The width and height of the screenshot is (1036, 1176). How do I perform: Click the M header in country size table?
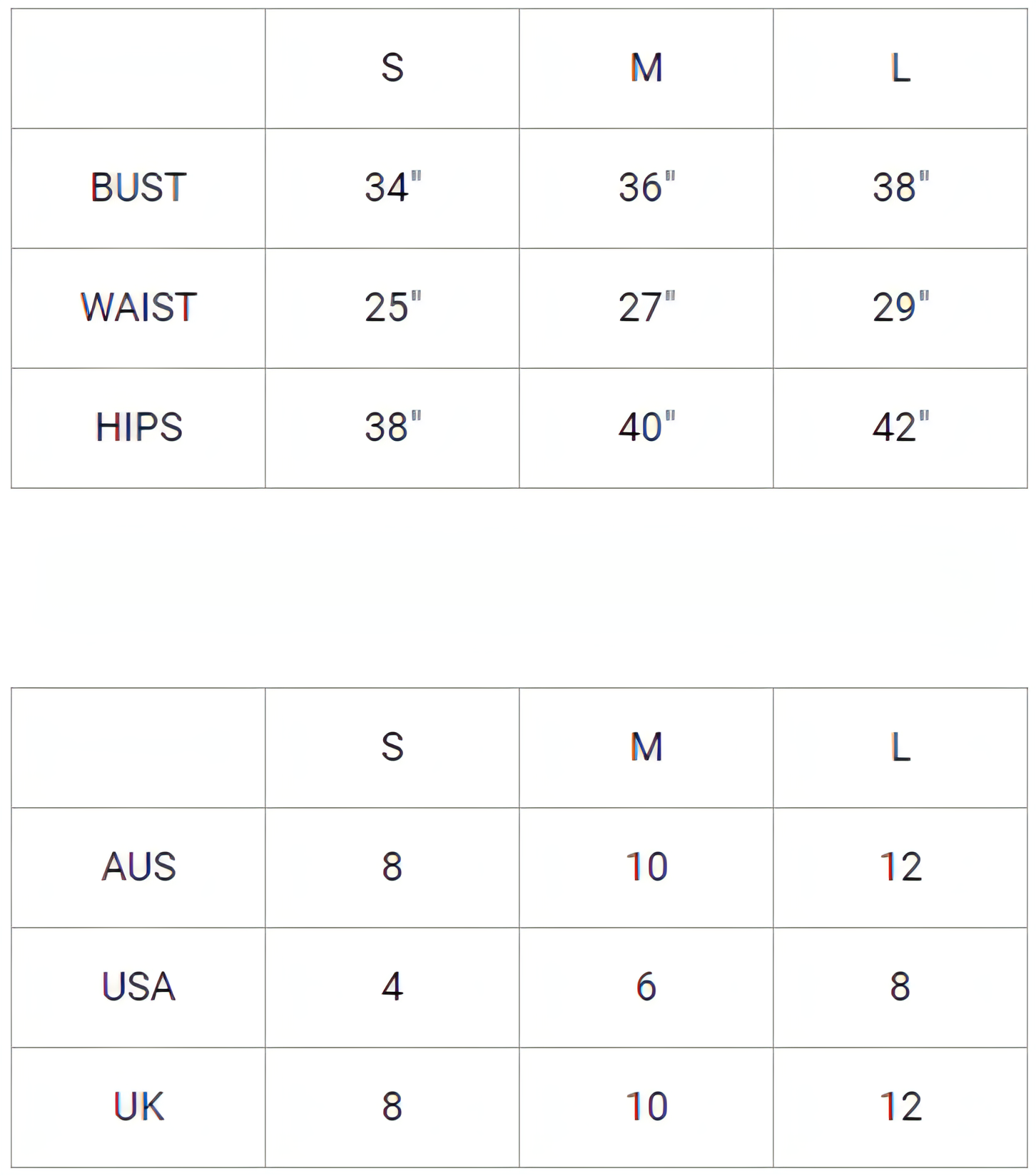(x=646, y=747)
